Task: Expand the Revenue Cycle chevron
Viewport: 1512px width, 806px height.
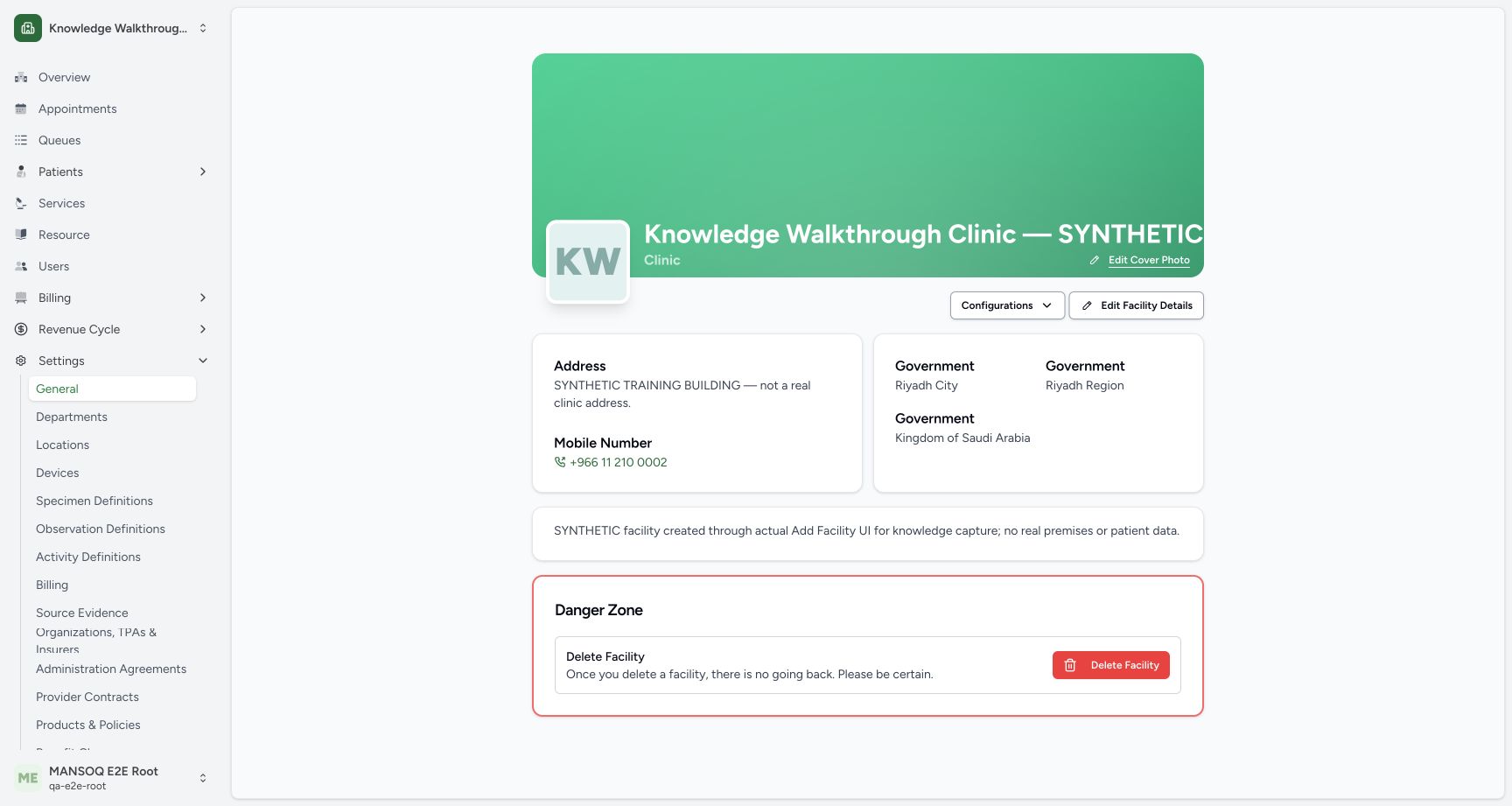Action: tap(203, 329)
